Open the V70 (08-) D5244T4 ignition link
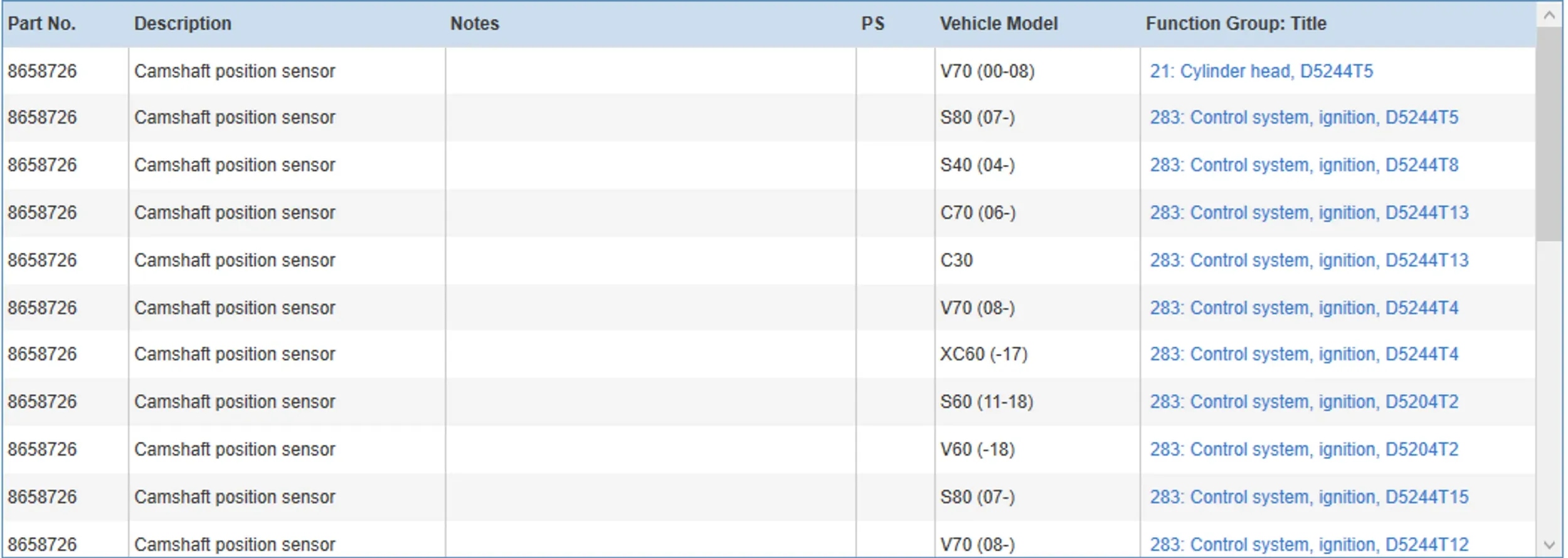Viewport: 1568px width, 558px height. [x=1303, y=308]
